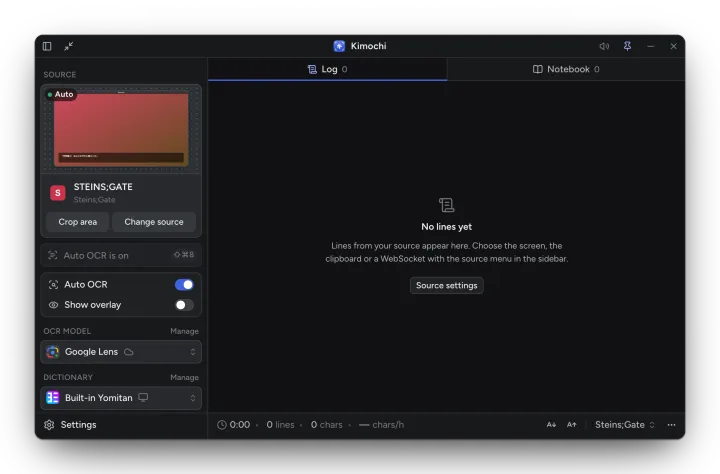Image resolution: width=720 pixels, height=474 pixels.
Task: Click the red S game icon
Action: tap(58, 193)
